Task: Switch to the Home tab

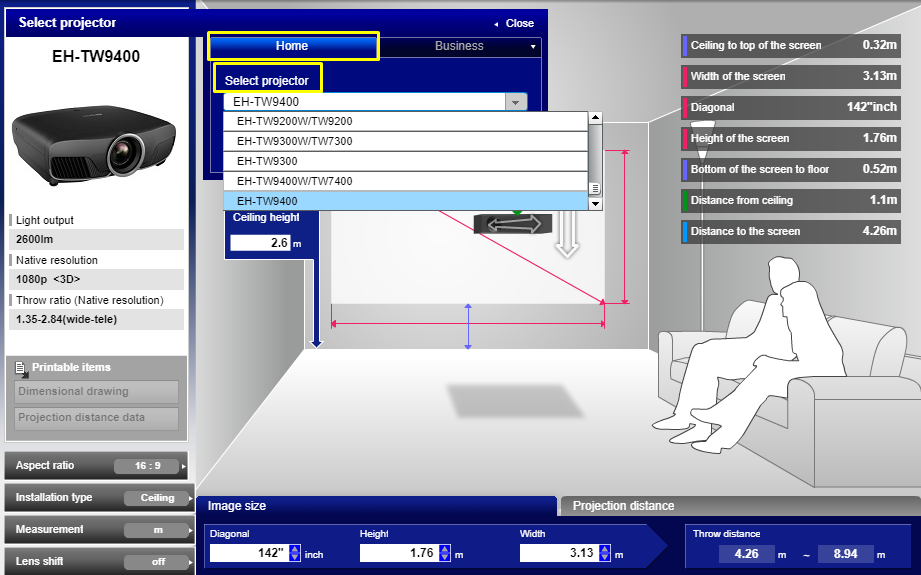Action: (x=292, y=46)
